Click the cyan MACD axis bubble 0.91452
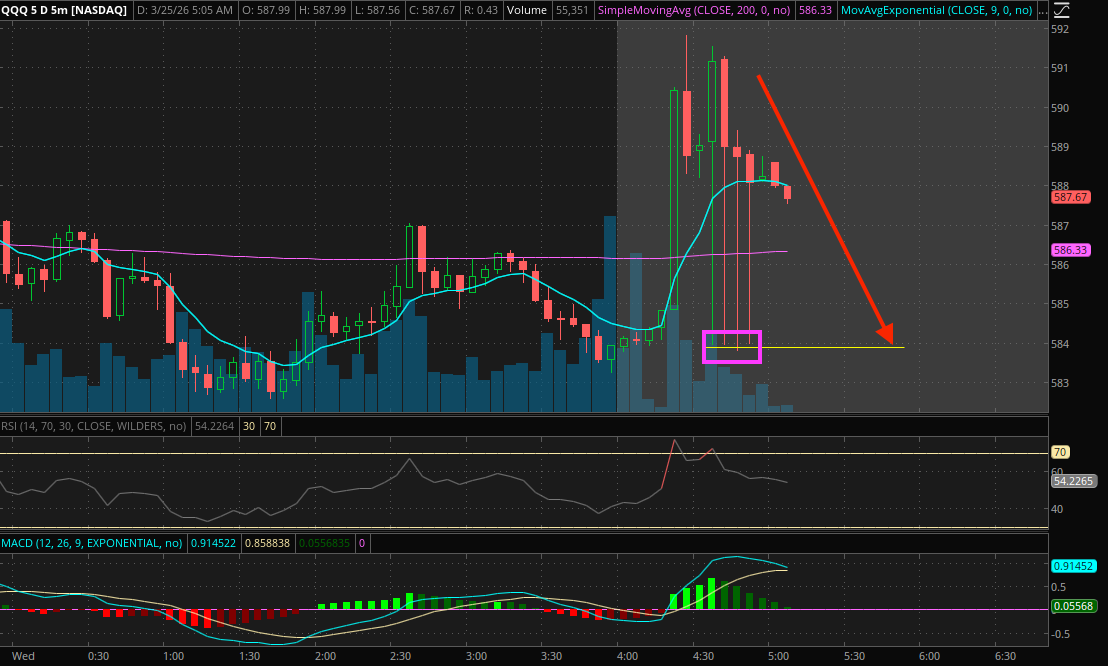 click(1073, 566)
